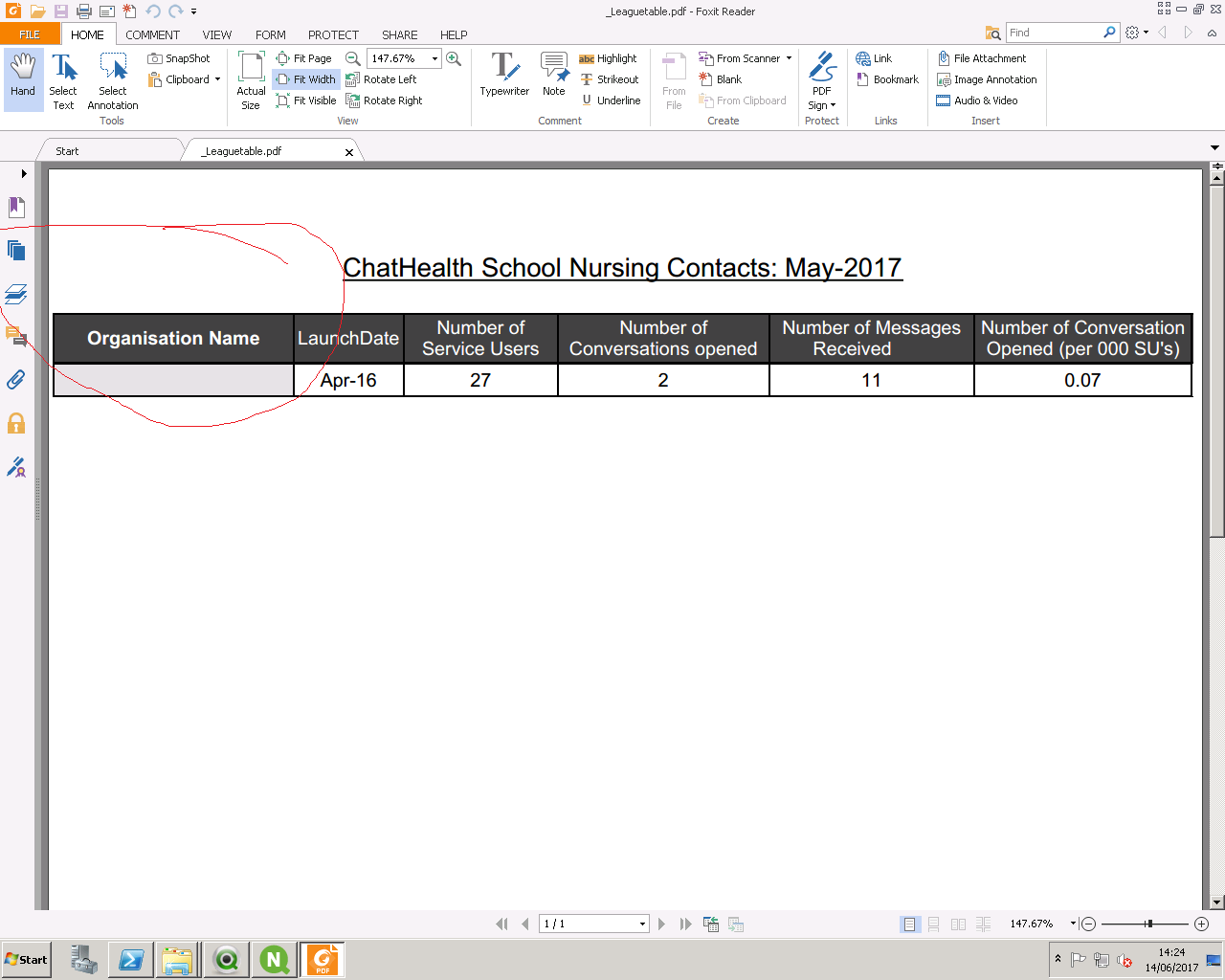Open the Signatures side panel

(x=16, y=467)
